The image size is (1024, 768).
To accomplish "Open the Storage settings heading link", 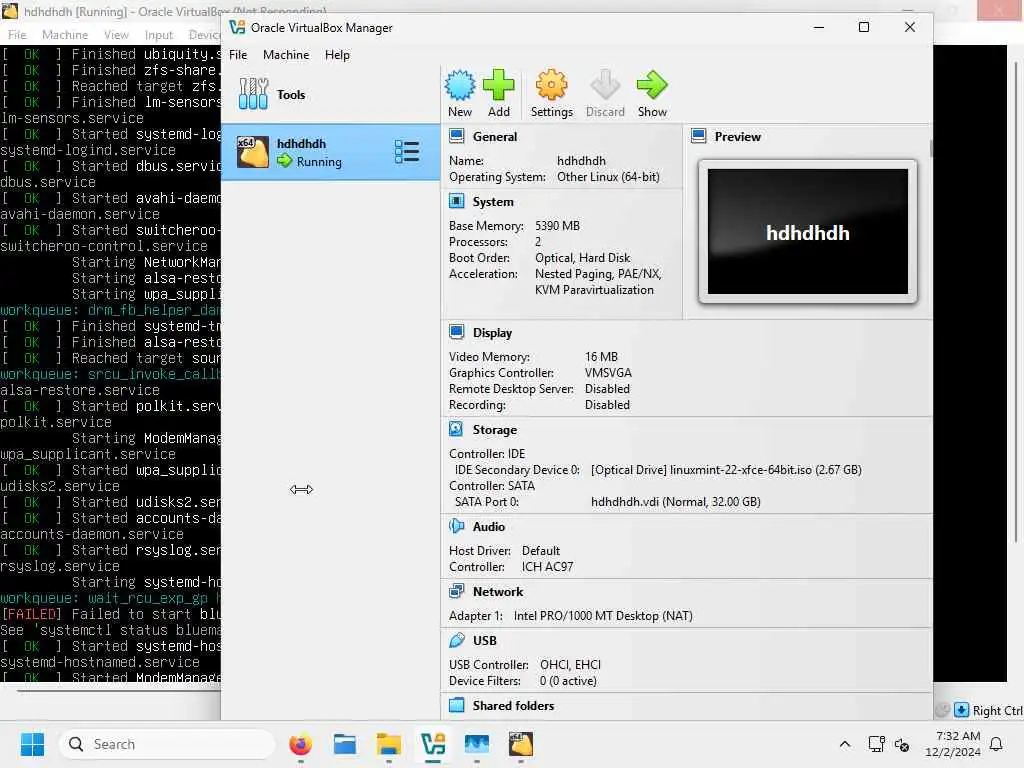I will [x=494, y=430].
